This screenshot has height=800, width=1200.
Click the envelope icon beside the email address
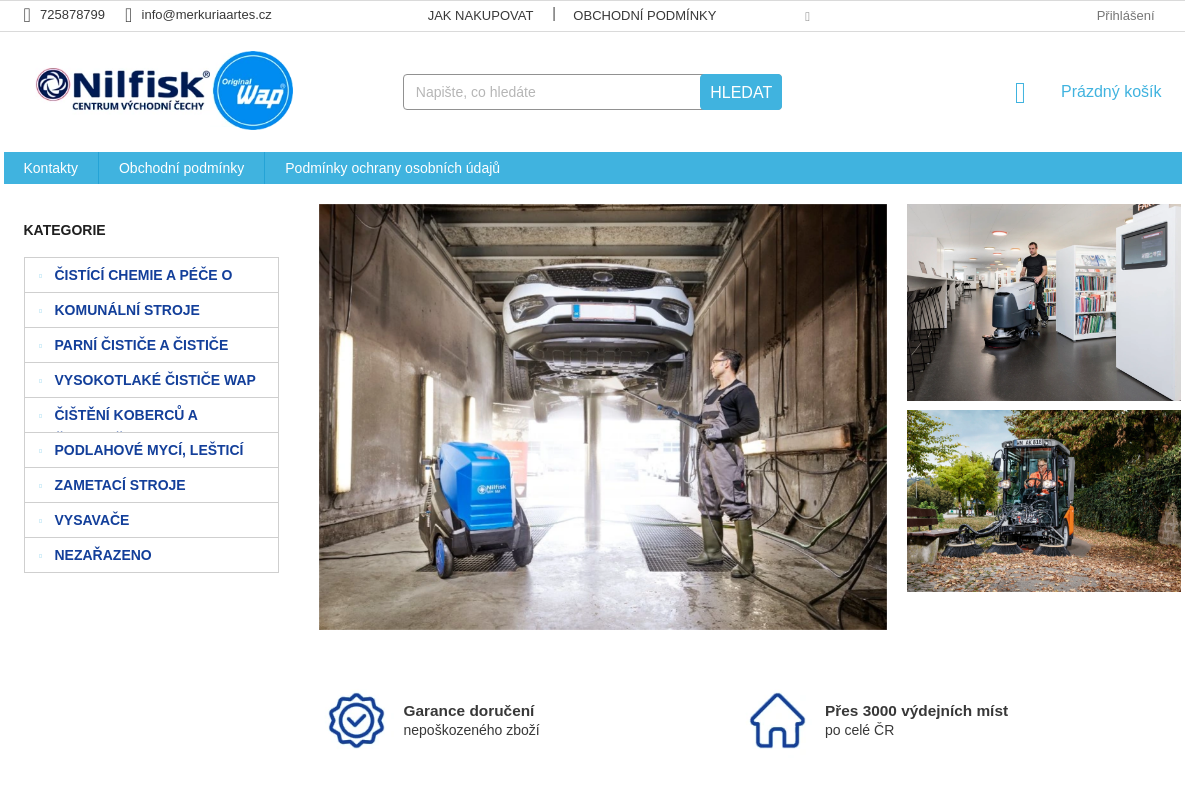128,15
